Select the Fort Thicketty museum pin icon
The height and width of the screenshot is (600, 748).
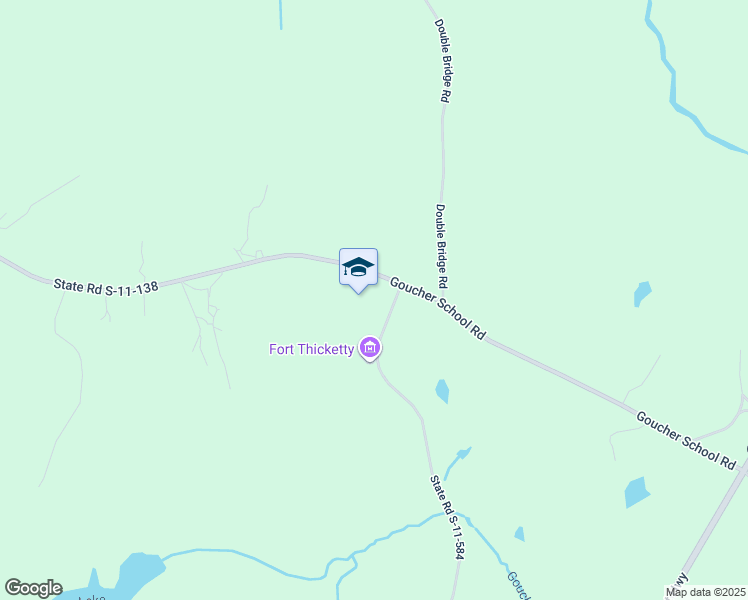click(370, 349)
